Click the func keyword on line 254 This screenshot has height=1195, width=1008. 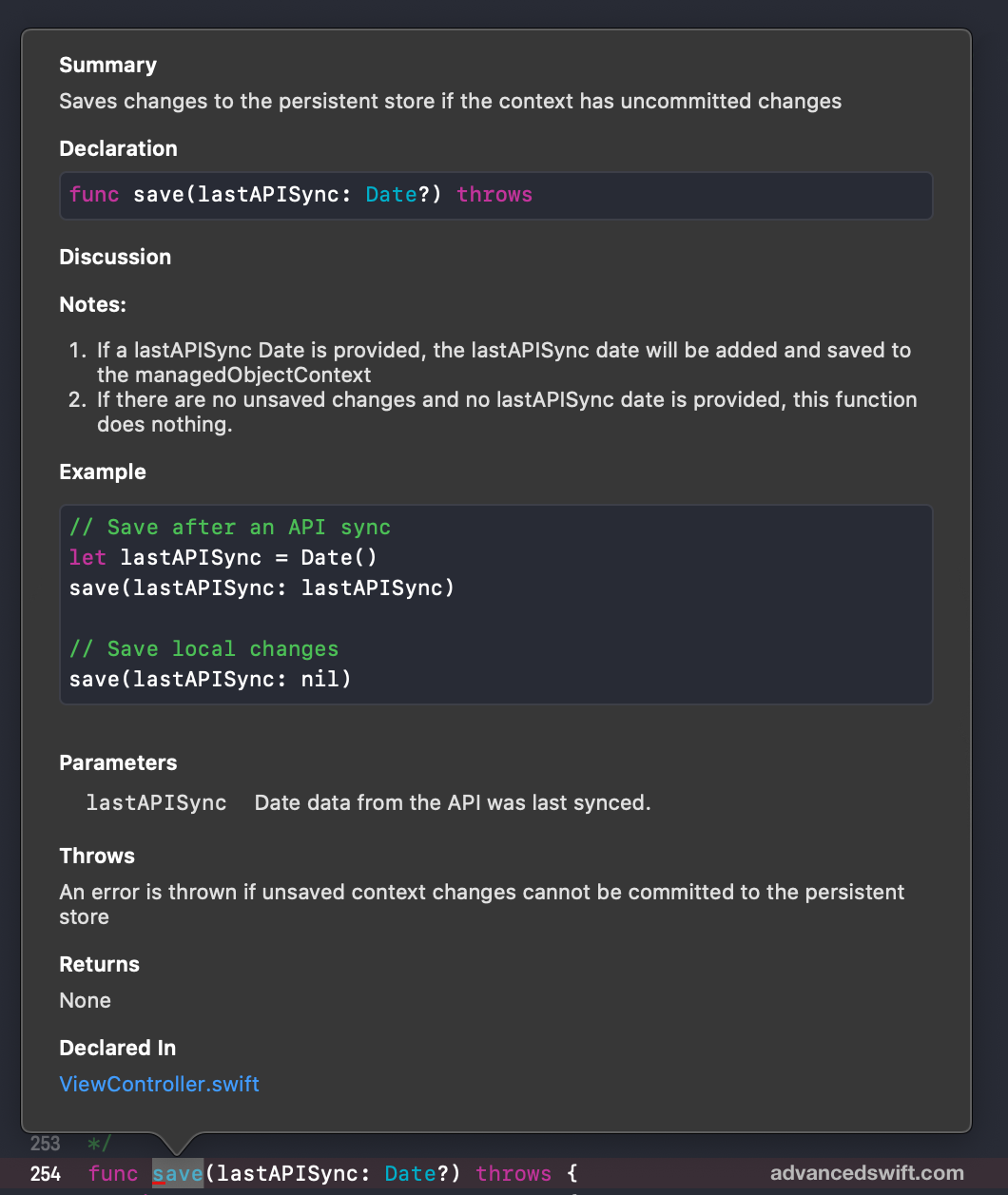(112, 1173)
